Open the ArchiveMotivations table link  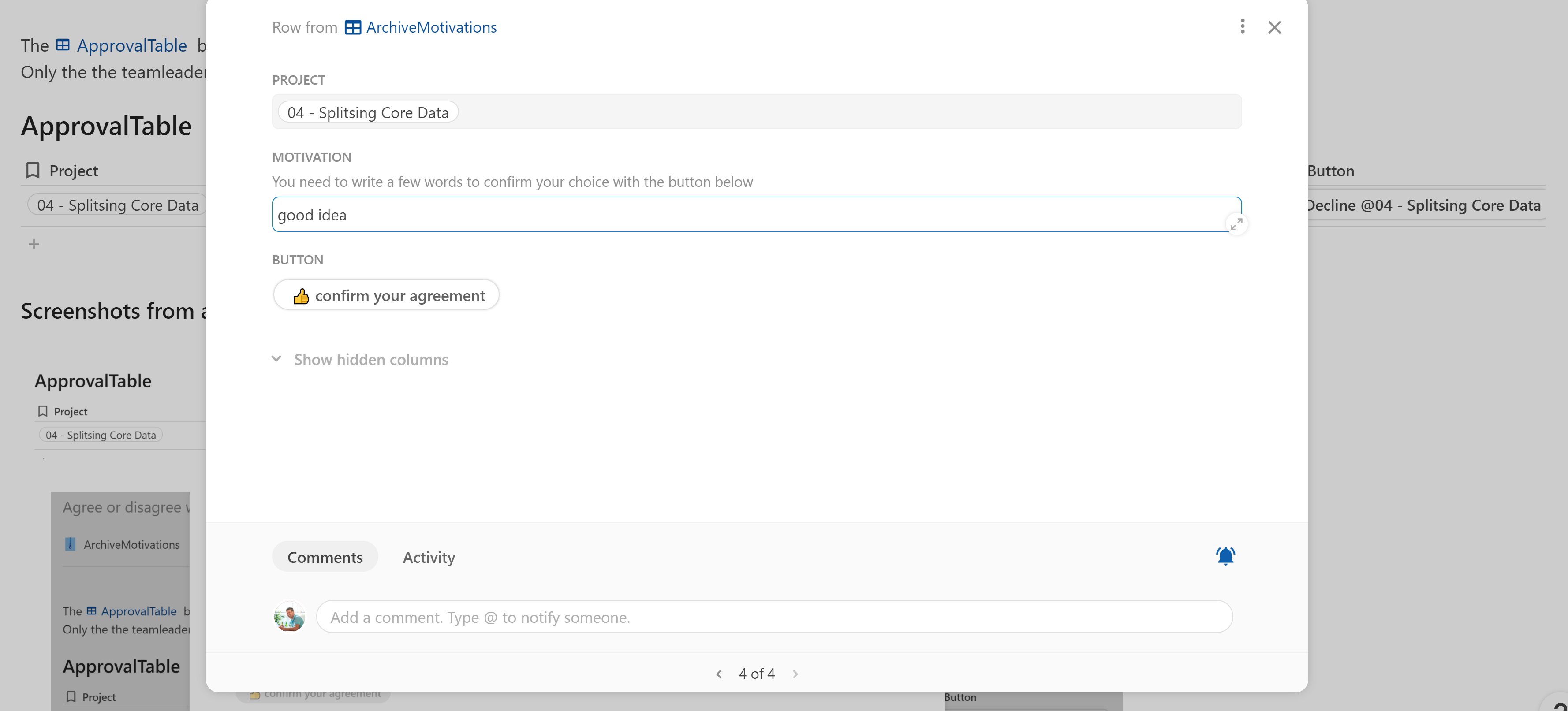click(x=431, y=27)
